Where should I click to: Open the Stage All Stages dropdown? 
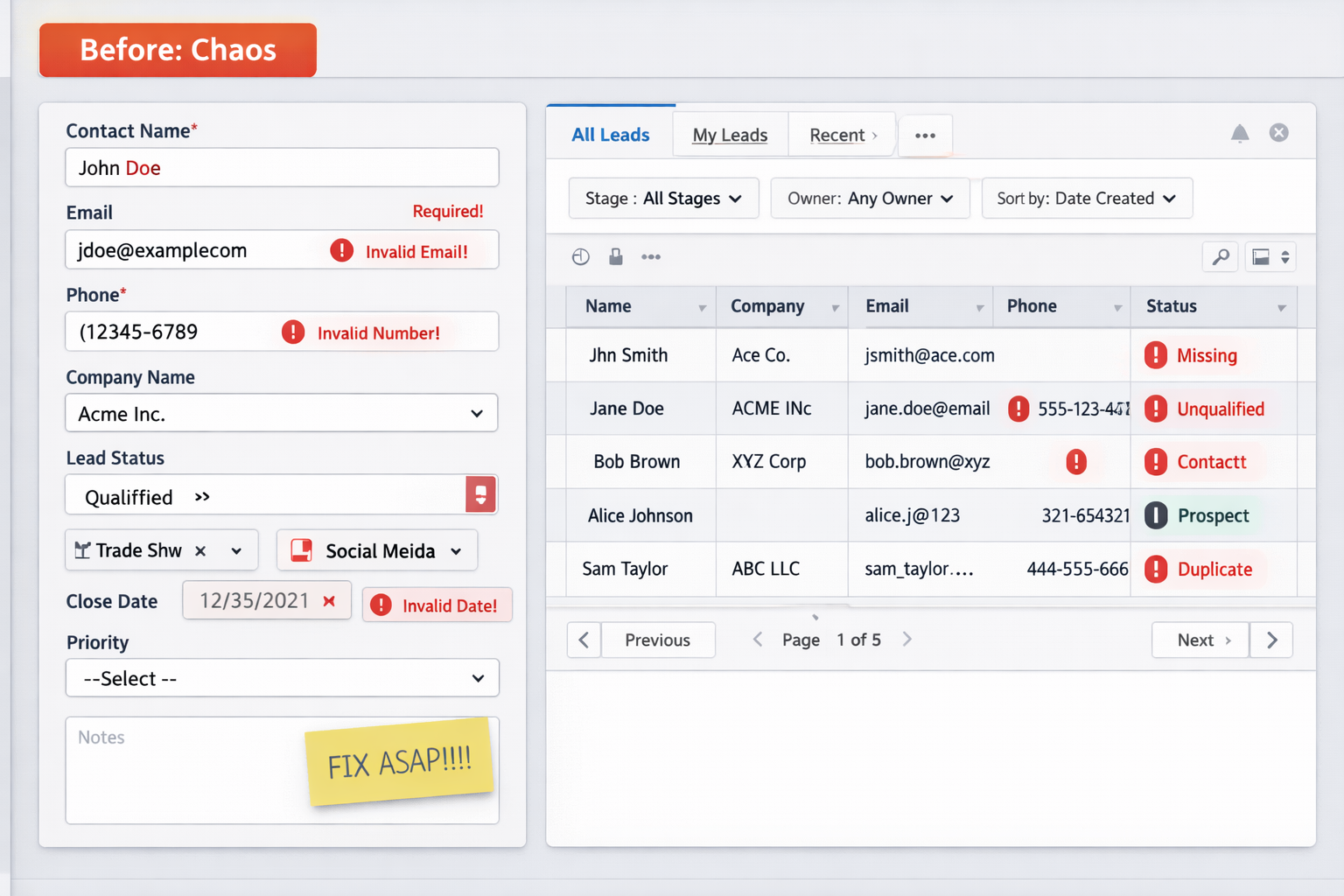pos(663,199)
